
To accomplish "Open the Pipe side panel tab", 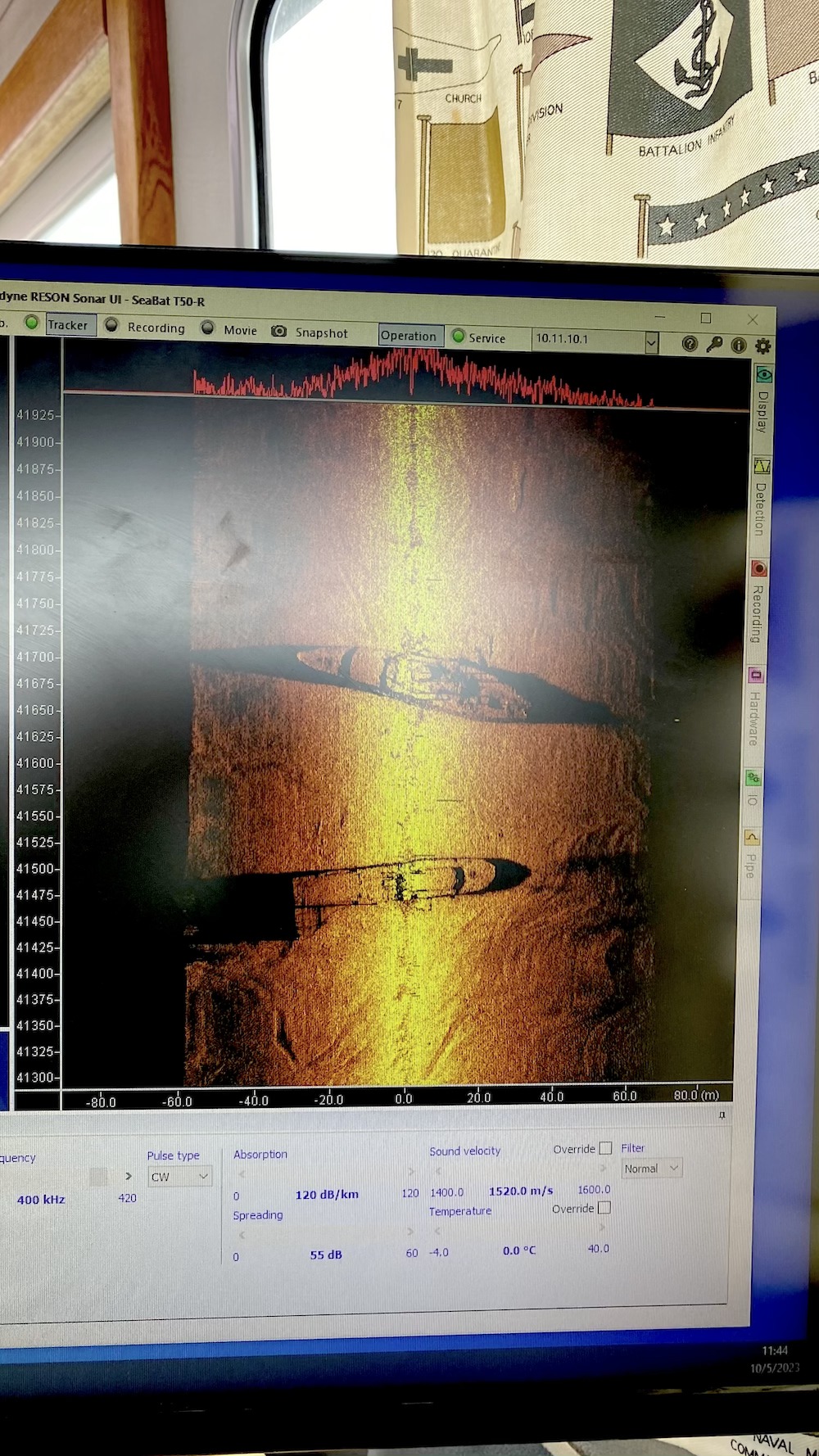I will pos(750,855).
